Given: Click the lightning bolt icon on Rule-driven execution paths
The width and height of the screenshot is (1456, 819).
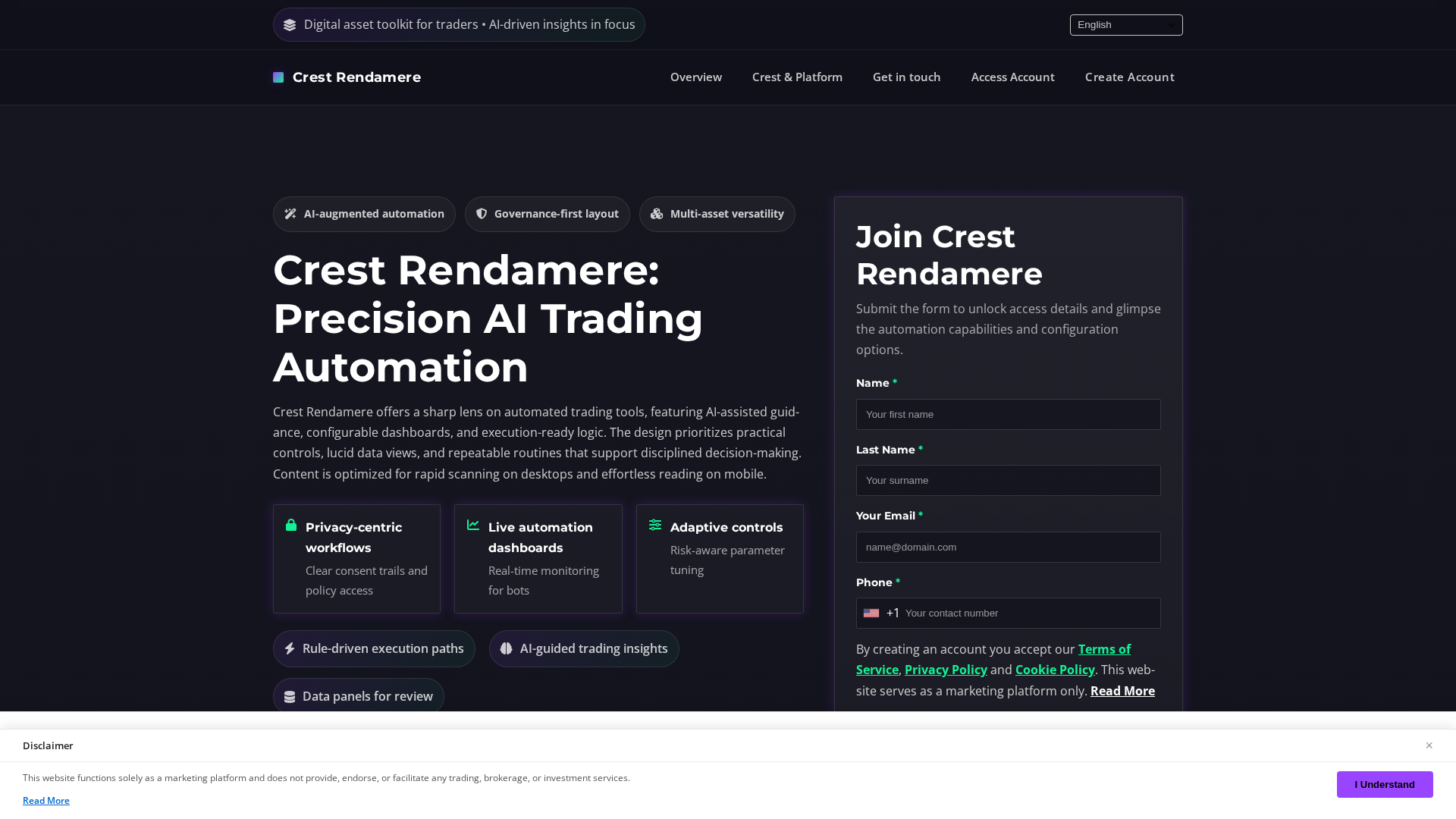Looking at the screenshot, I should click(x=290, y=648).
